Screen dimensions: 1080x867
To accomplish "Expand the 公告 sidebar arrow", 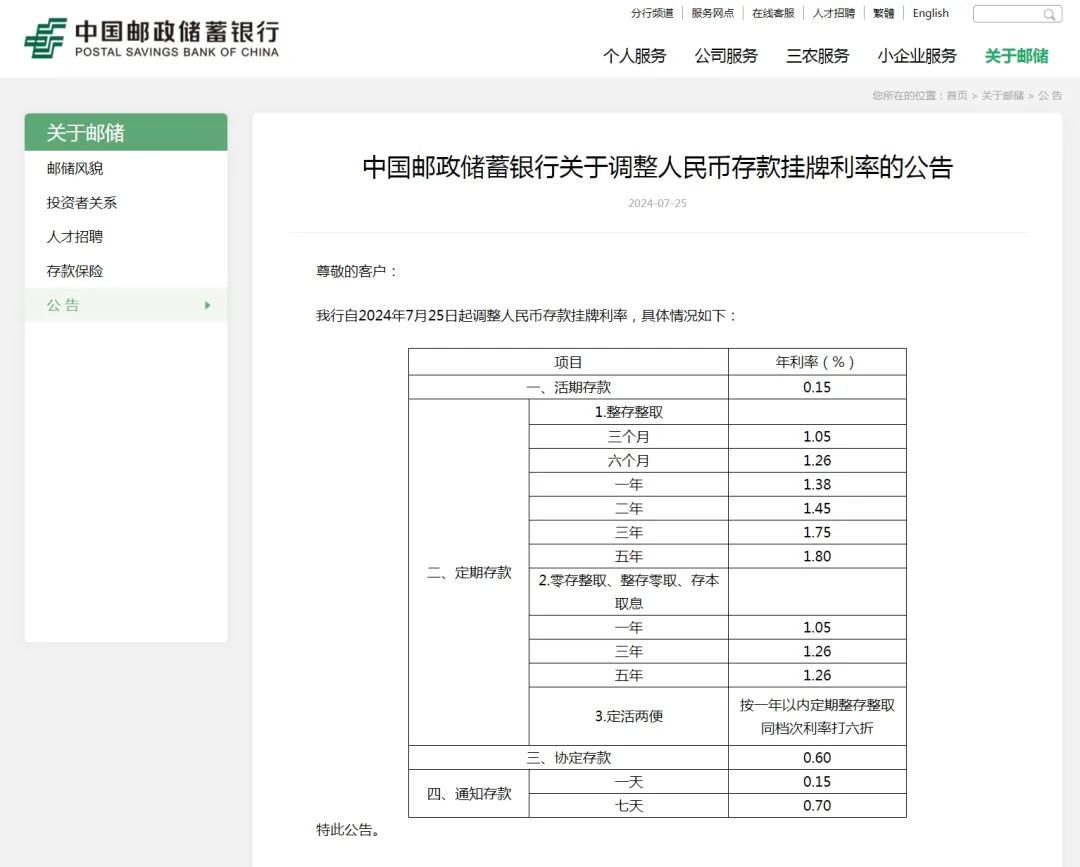I will tap(207, 305).
